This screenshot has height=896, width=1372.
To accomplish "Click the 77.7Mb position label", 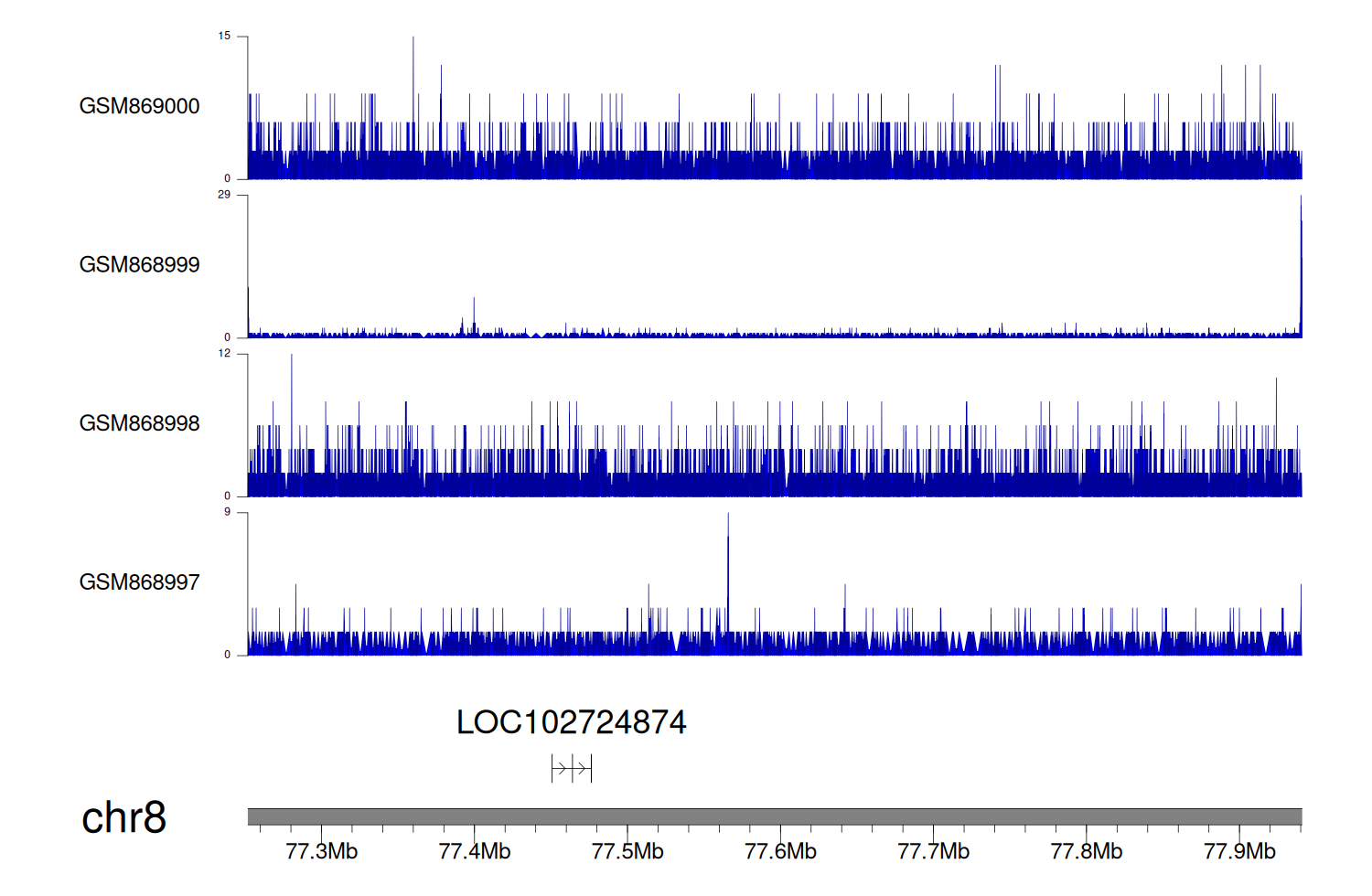I will (933, 851).
